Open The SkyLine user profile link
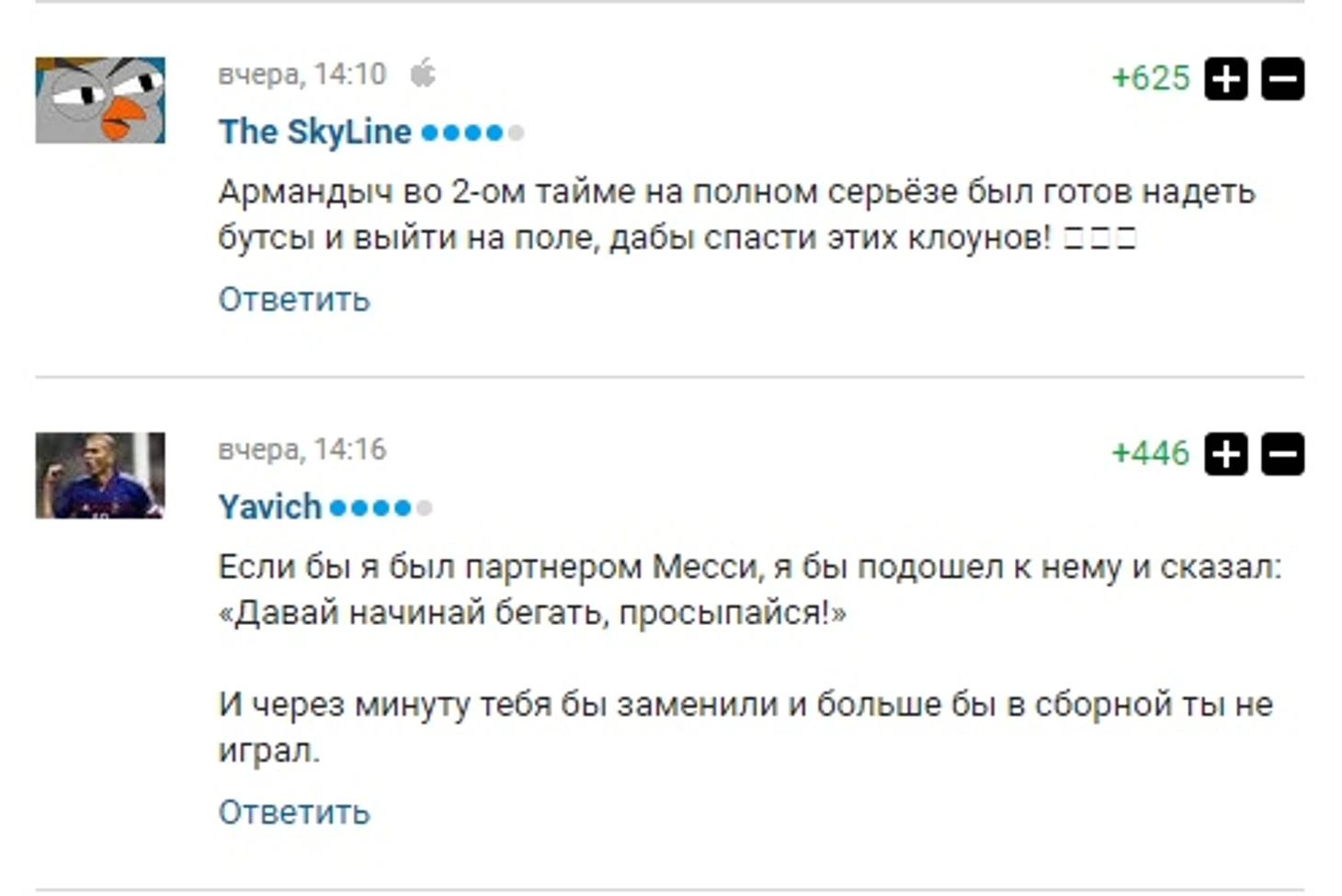1342x896 pixels. point(314,131)
